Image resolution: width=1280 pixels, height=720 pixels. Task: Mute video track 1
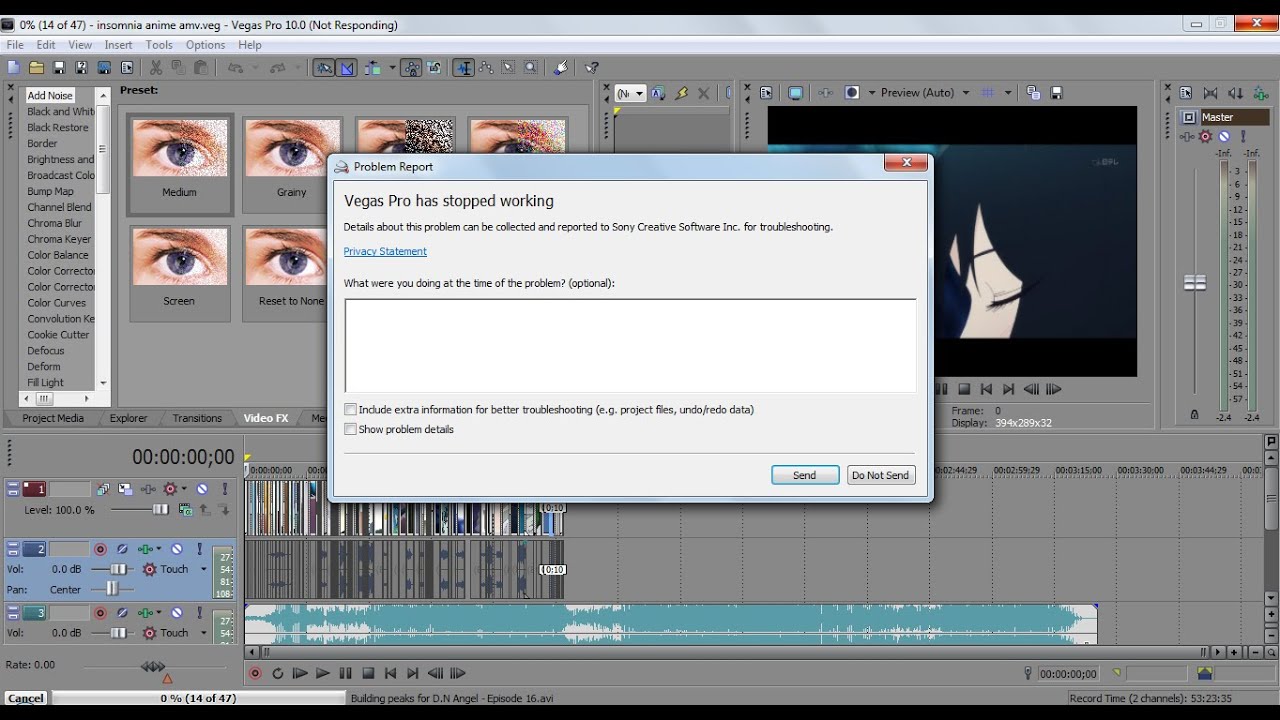202,489
